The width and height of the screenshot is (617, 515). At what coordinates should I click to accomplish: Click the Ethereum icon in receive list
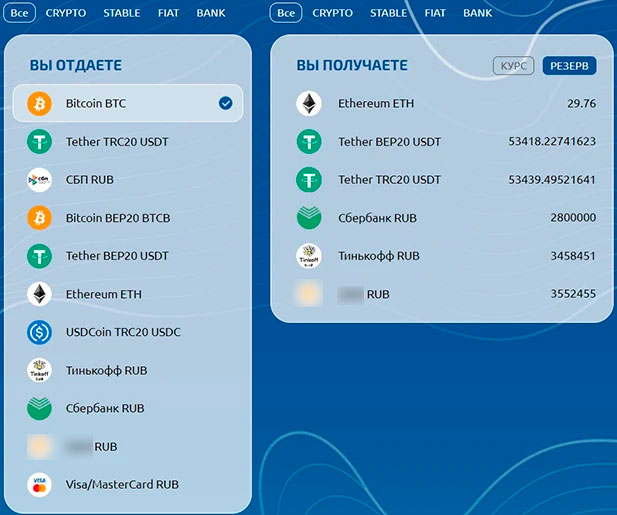click(x=309, y=103)
